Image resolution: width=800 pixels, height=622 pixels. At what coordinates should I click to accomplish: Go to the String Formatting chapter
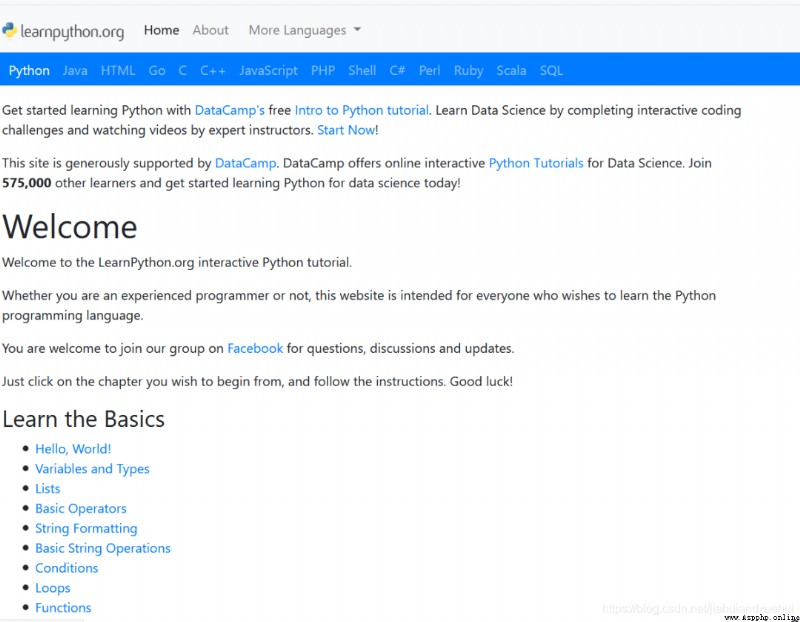86,529
